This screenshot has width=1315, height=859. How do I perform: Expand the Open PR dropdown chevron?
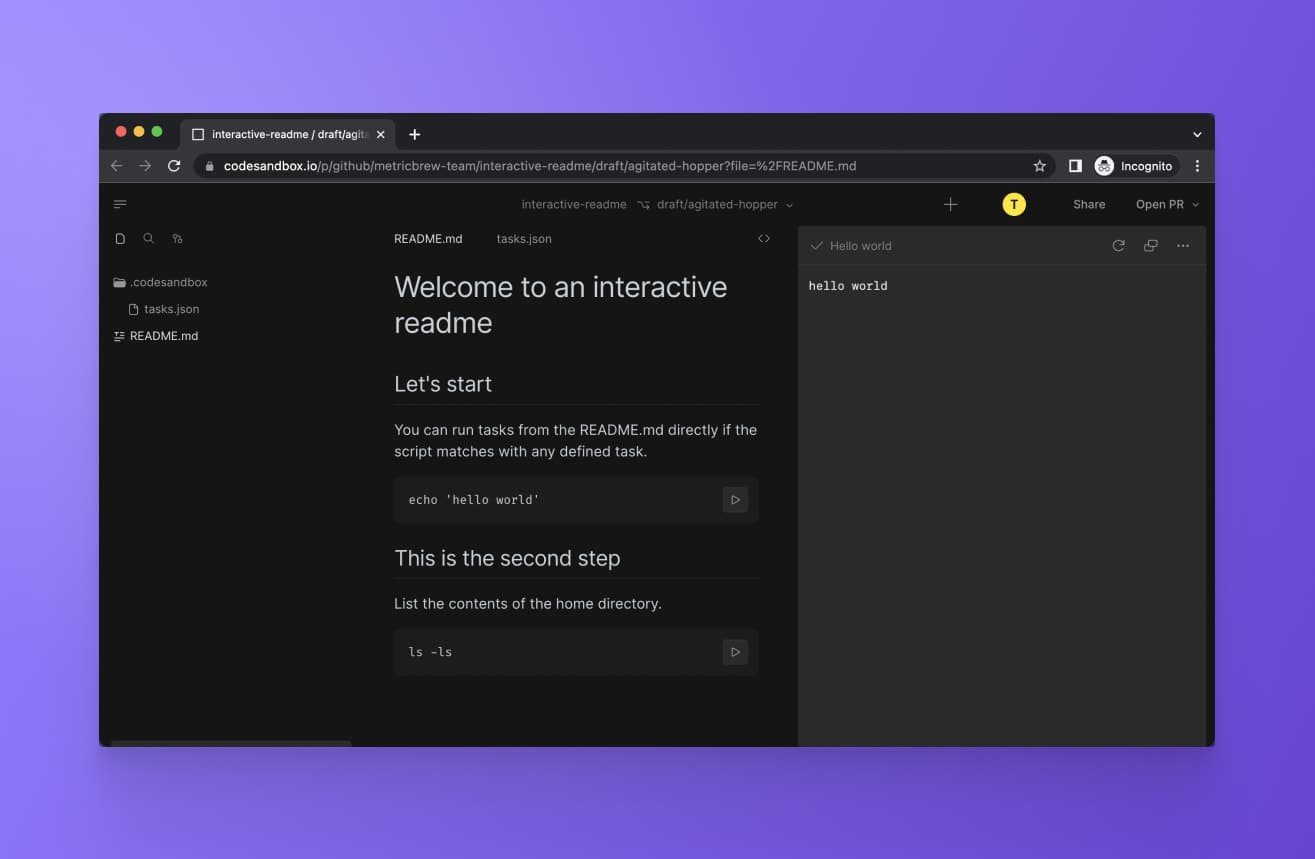click(1194, 204)
